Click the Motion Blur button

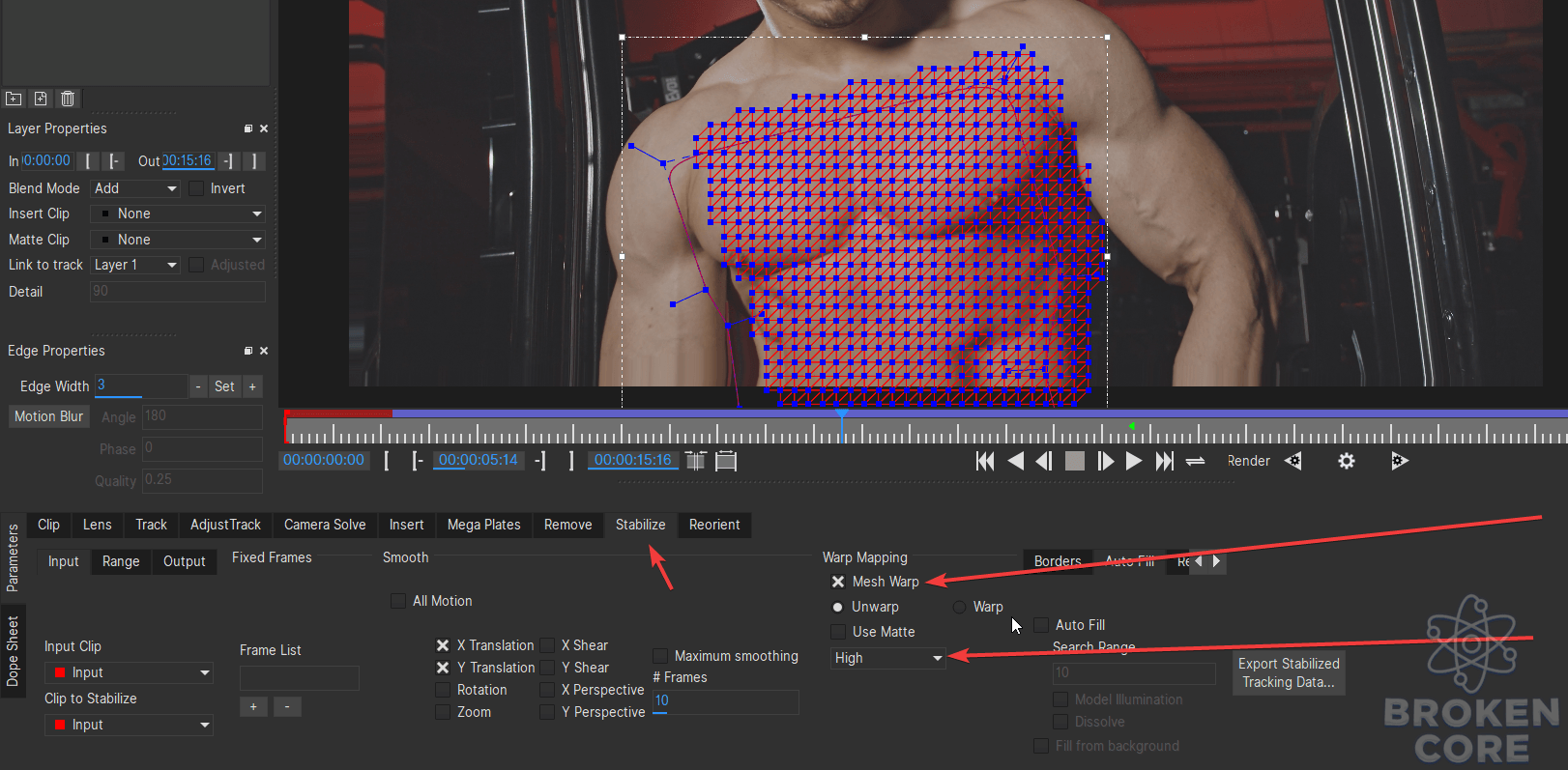49,416
